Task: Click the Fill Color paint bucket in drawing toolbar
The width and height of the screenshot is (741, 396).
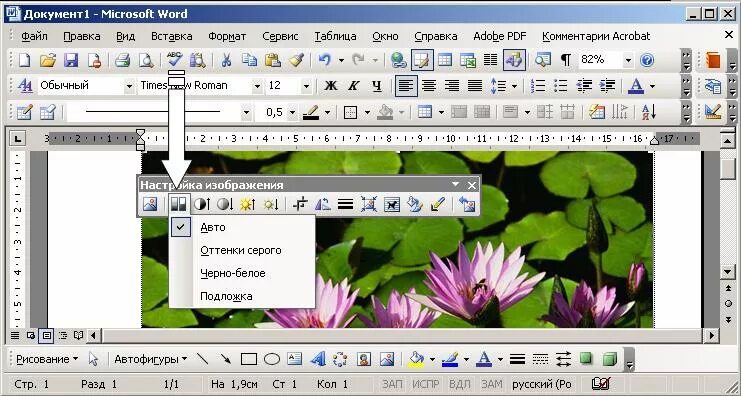Action: [416, 359]
